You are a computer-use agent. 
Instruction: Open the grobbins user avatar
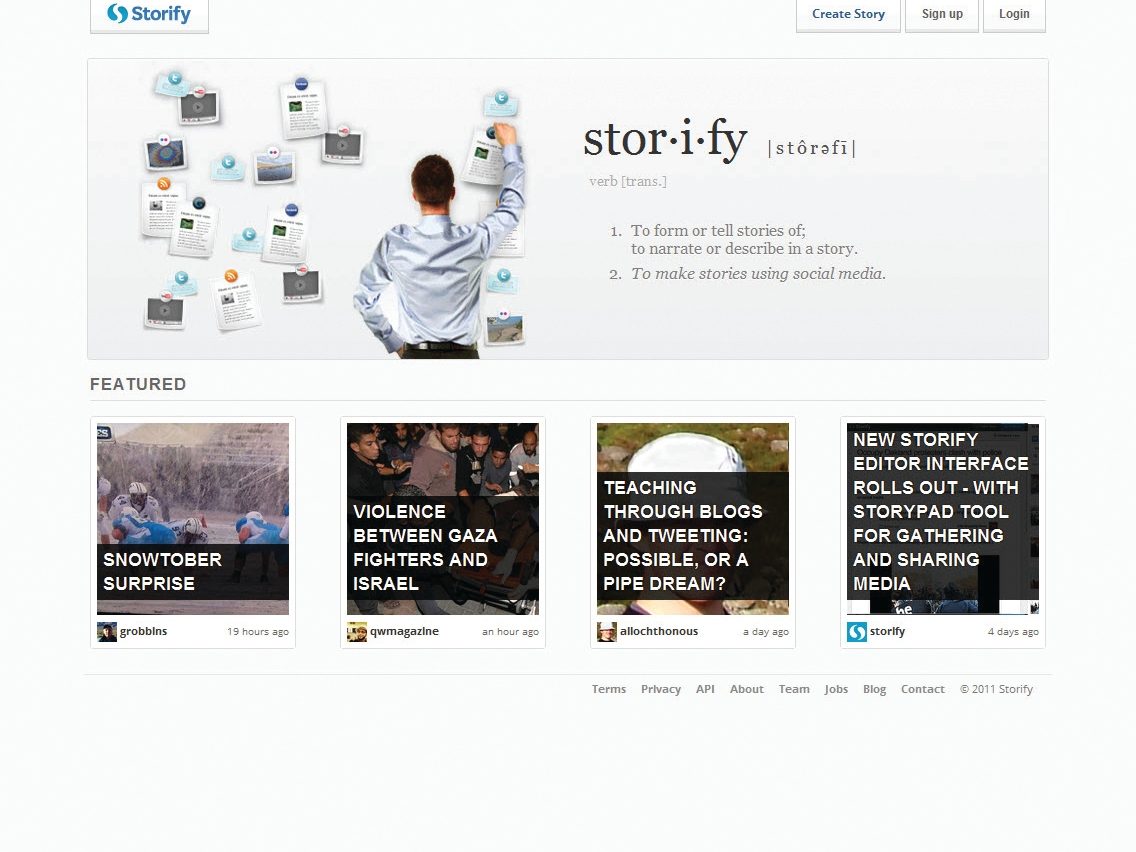coord(106,632)
